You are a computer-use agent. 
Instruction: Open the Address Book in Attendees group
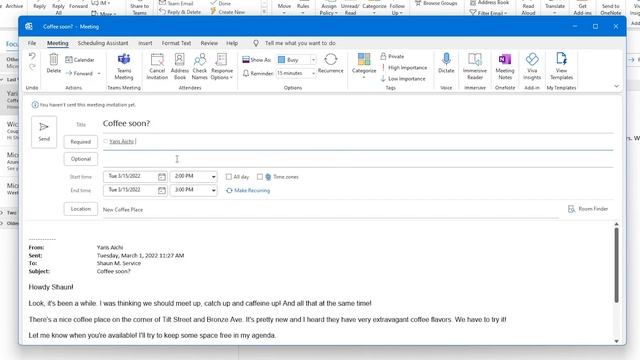tap(180, 67)
